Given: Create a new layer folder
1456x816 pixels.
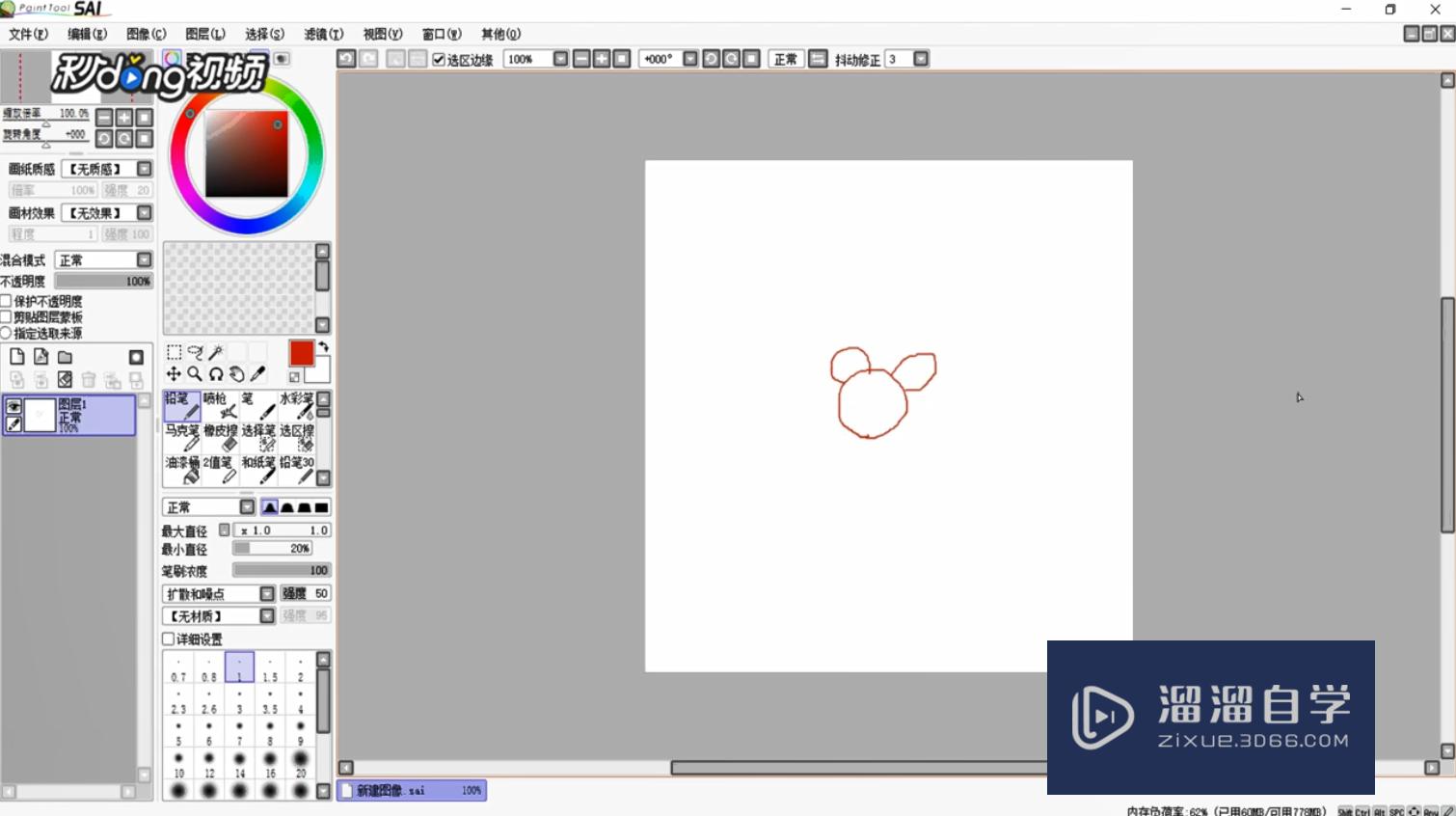Looking at the screenshot, I should 65,357.
